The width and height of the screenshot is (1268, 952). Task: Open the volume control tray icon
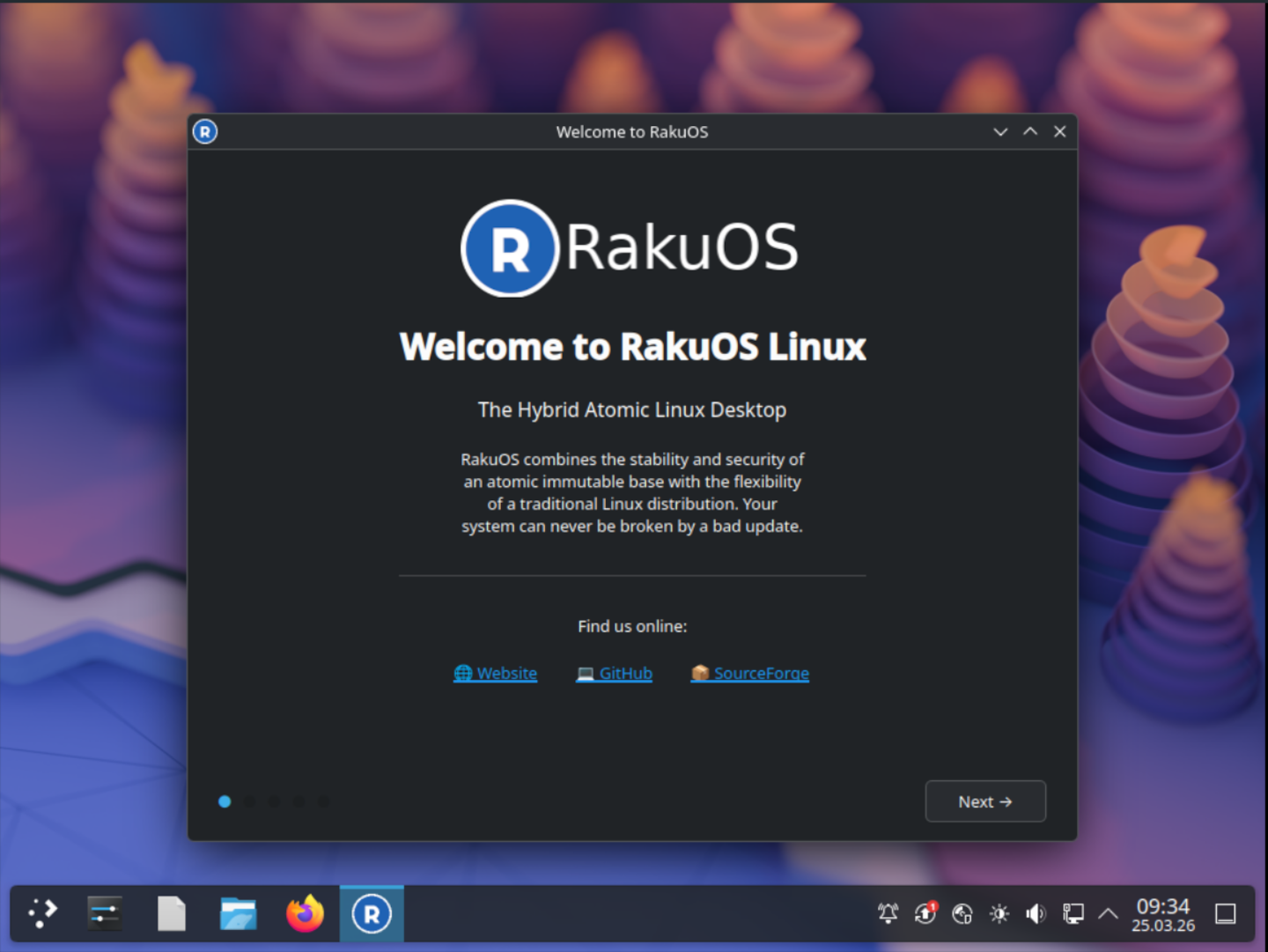pyautogui.click(x=1036, y=913)
